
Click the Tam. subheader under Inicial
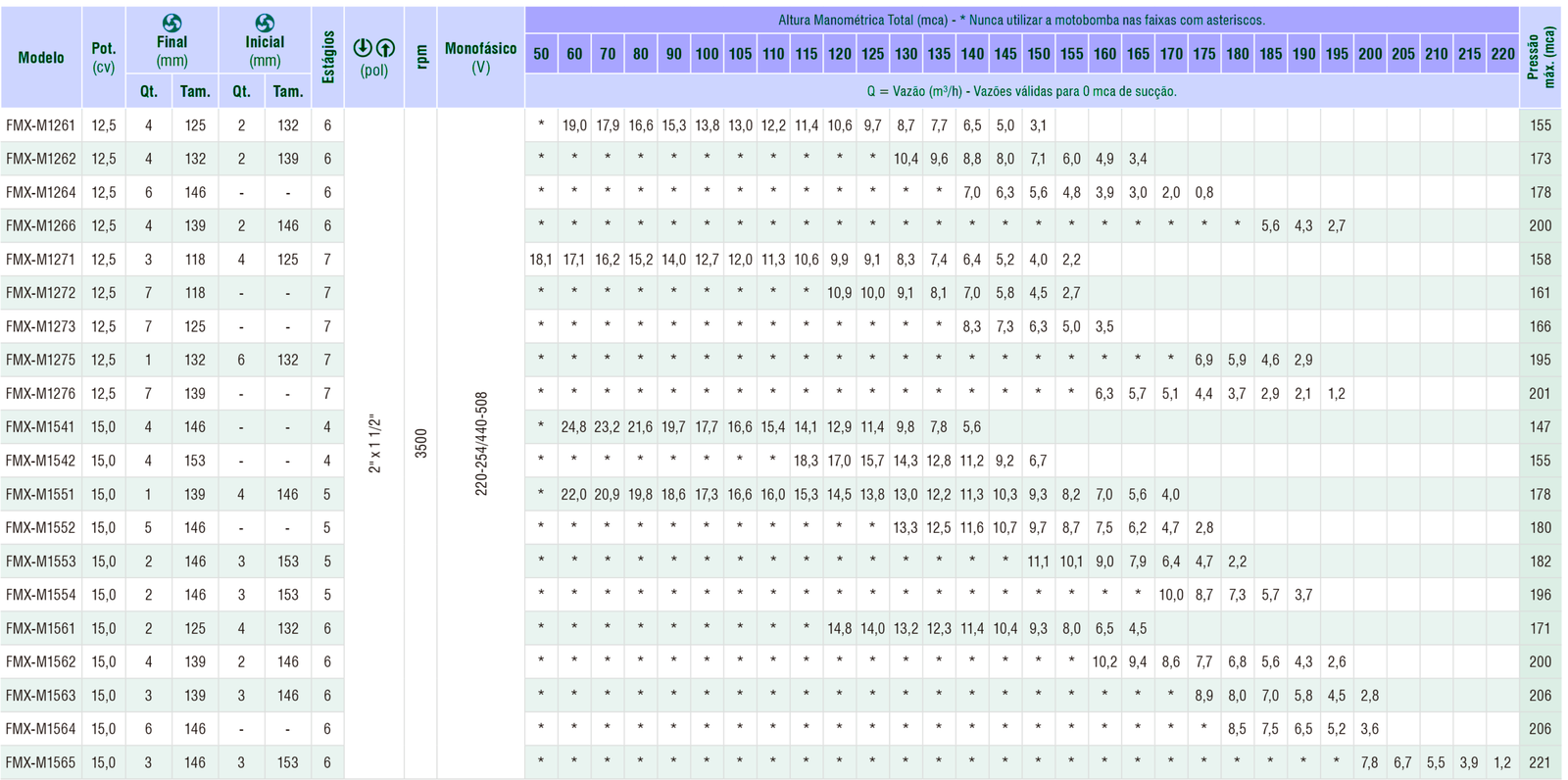(288, 91)
